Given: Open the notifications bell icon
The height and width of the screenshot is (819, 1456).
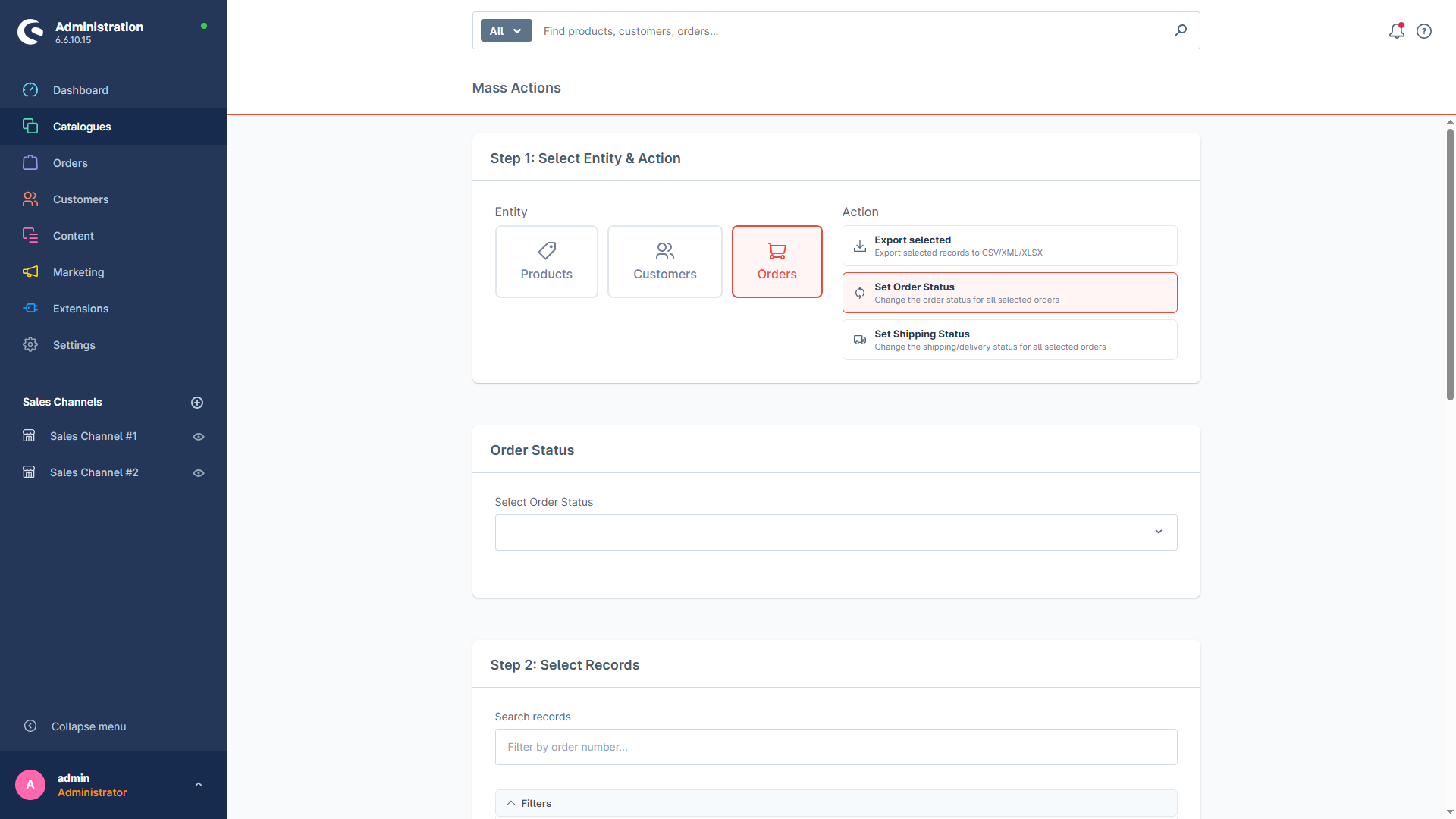Looking at the screenshot, I should coord(1396,31).
